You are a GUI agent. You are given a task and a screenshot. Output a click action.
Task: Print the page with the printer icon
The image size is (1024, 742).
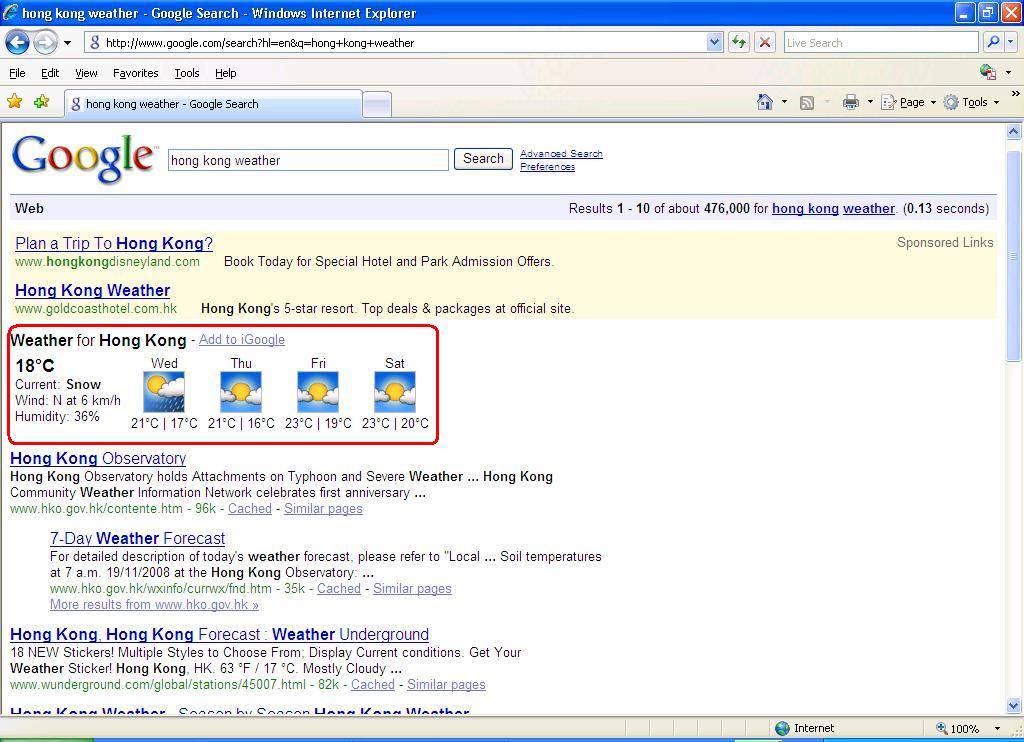click(850, 102)
